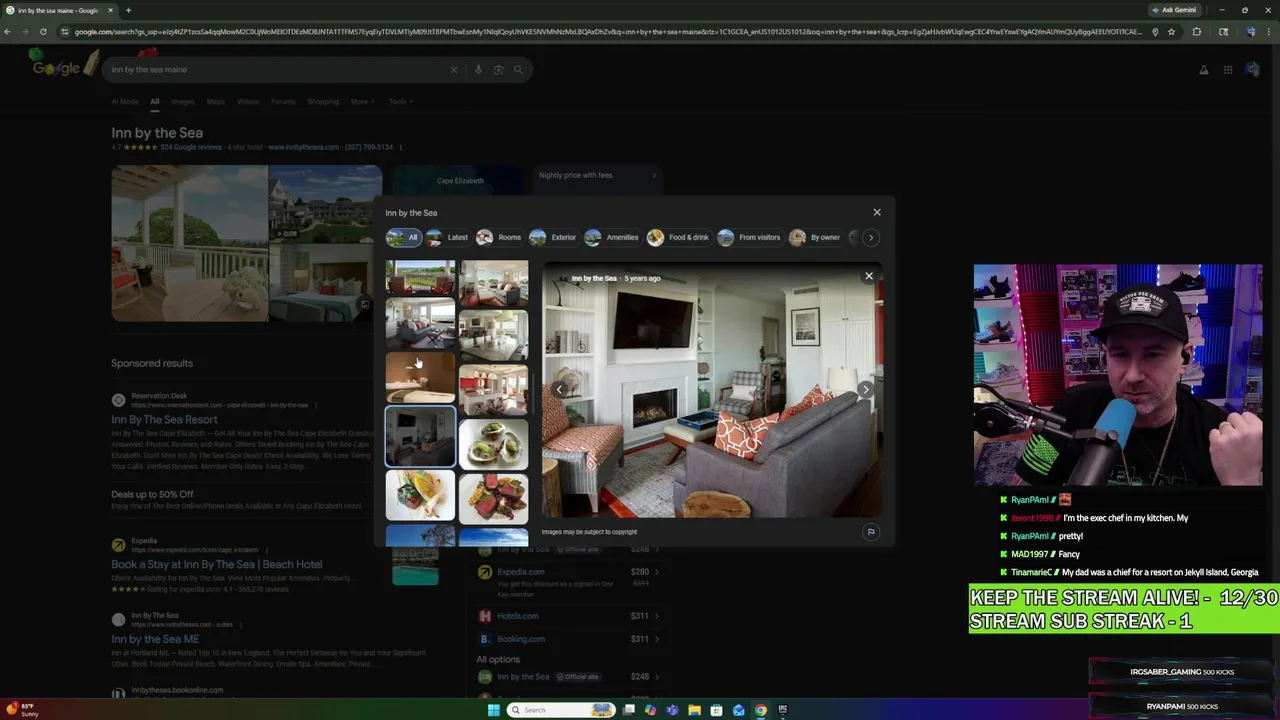Open the Chrome extensions puzzle icon
Image resolution: width=1280 pixels, height=720 pixels.
click(x=1197, y=31)
